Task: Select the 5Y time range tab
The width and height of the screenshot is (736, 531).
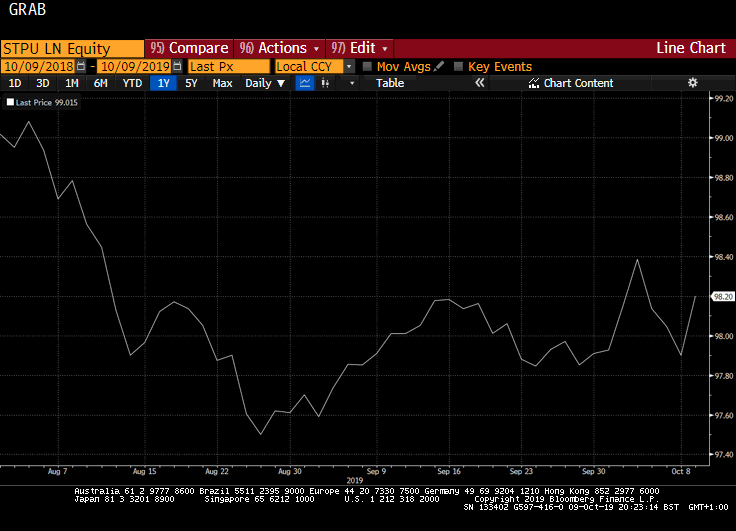Action: (x=191, y=83)
